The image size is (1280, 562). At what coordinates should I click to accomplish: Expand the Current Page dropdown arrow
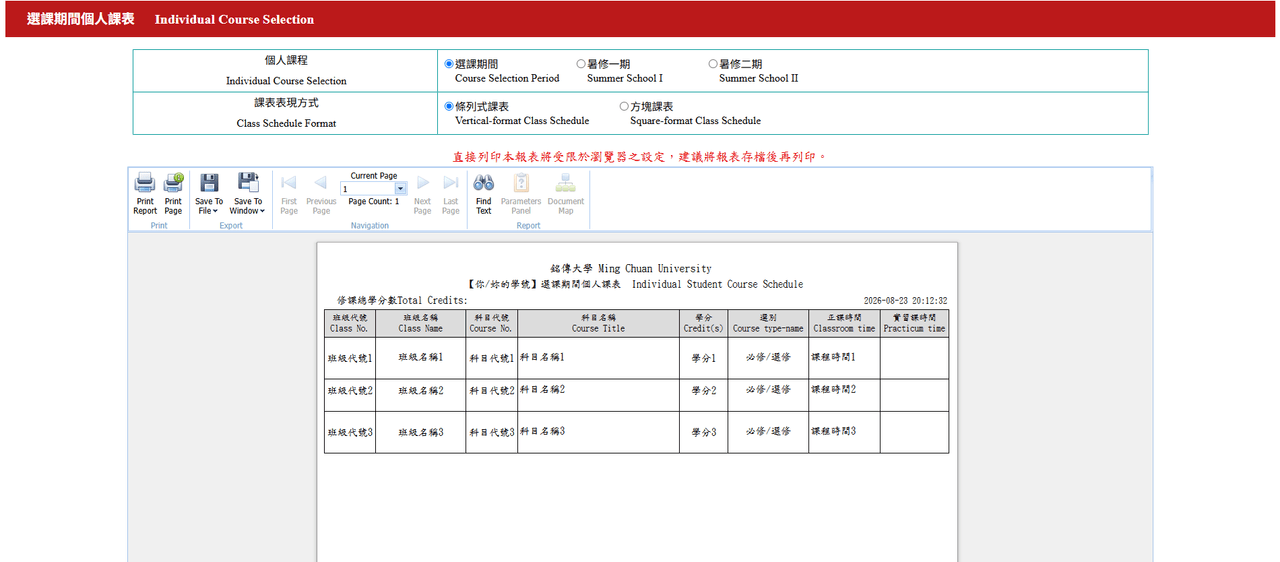click(x=401, y=188)
